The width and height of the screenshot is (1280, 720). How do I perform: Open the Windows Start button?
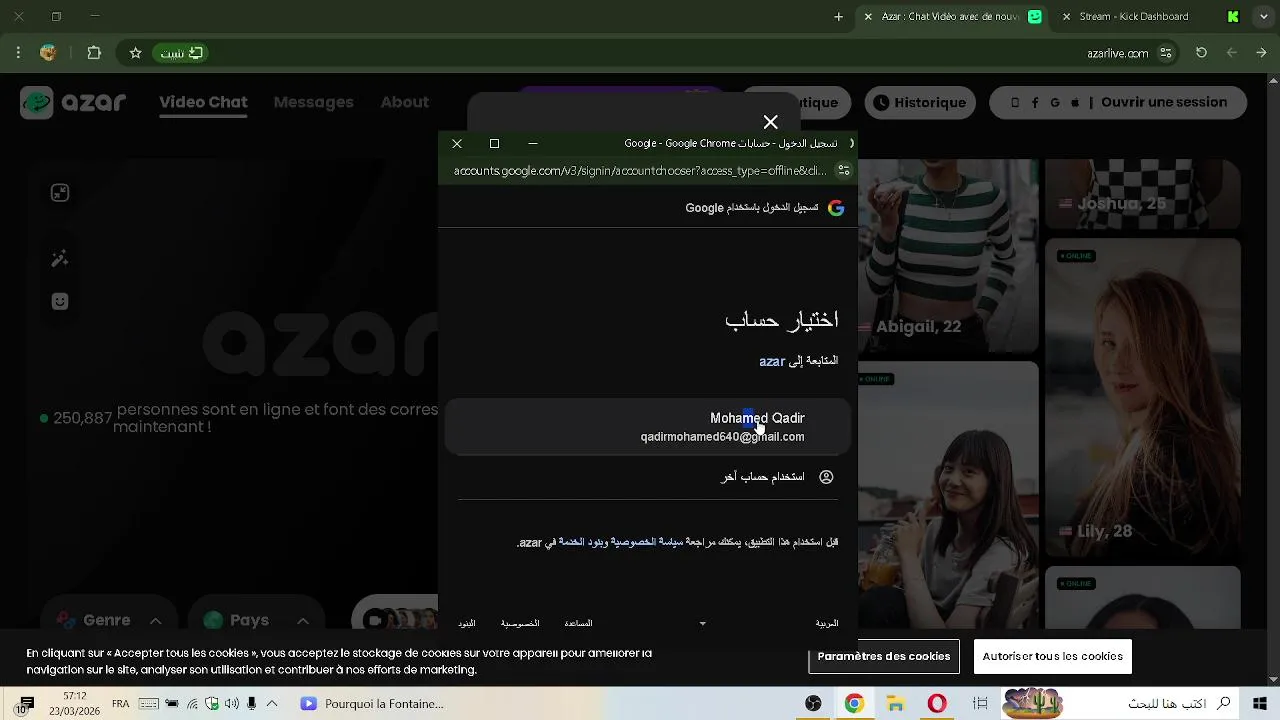point(1260,704)
